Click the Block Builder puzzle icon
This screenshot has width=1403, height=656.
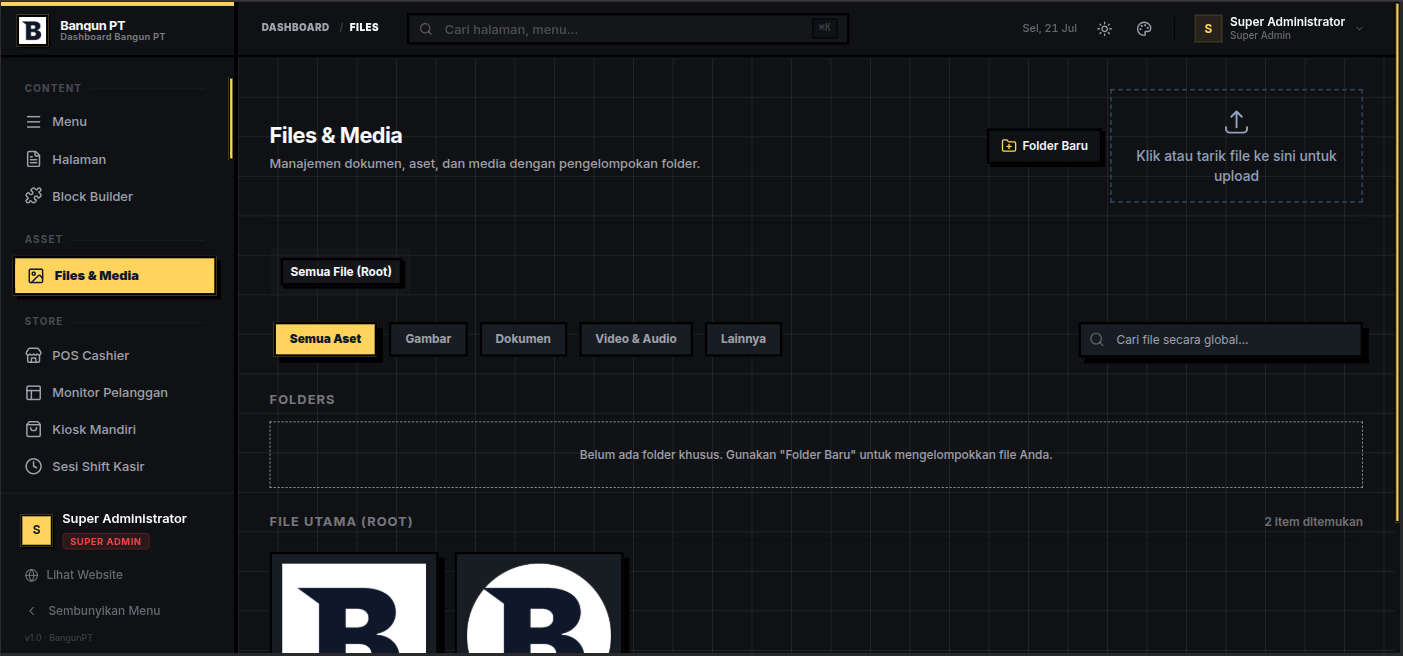click(33, 196)
